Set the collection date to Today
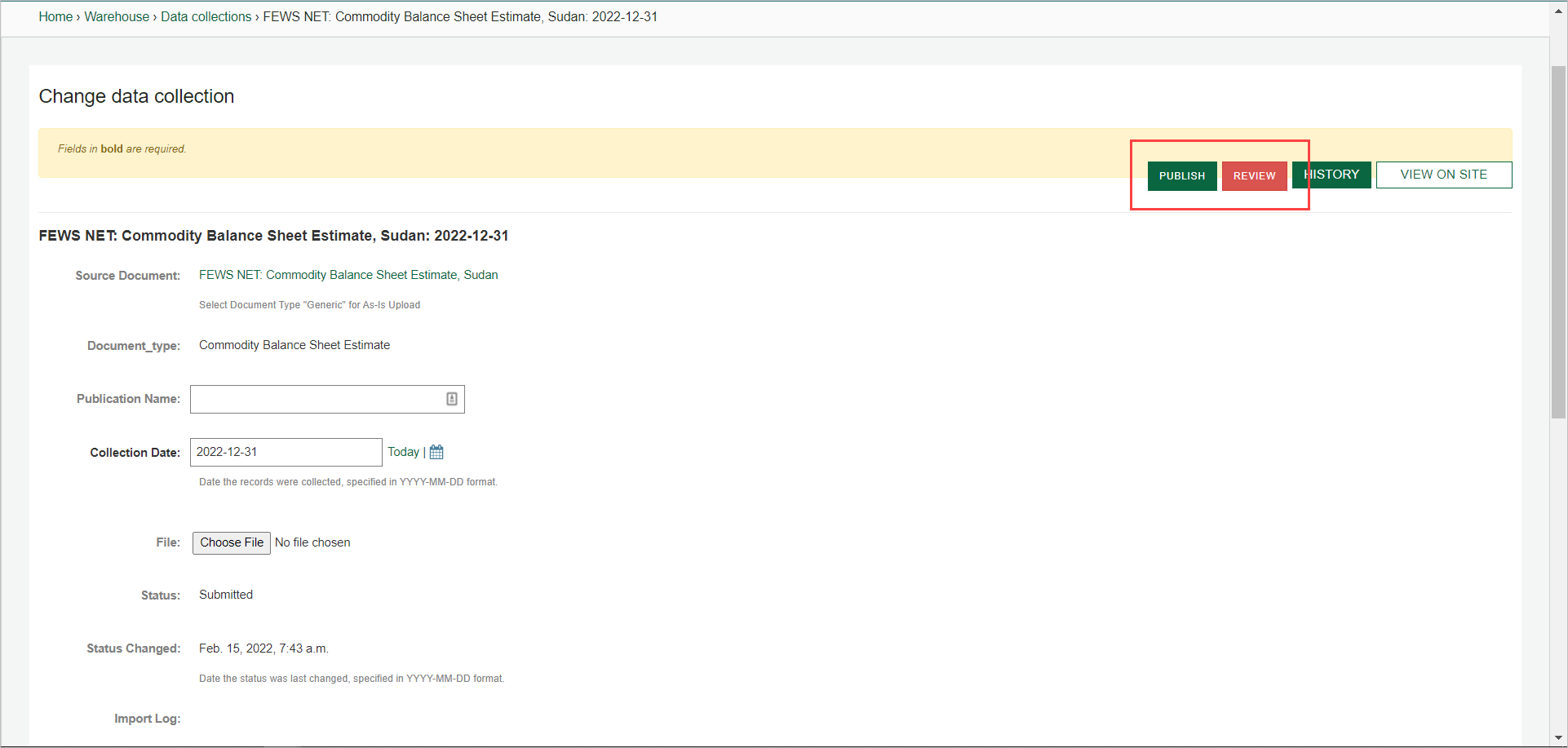The width and height of the screenshot is (1568, 748). coord(403,452)
